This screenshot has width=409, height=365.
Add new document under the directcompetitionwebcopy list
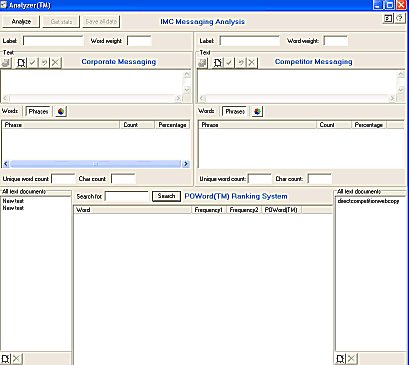click(x=340, y=359)
